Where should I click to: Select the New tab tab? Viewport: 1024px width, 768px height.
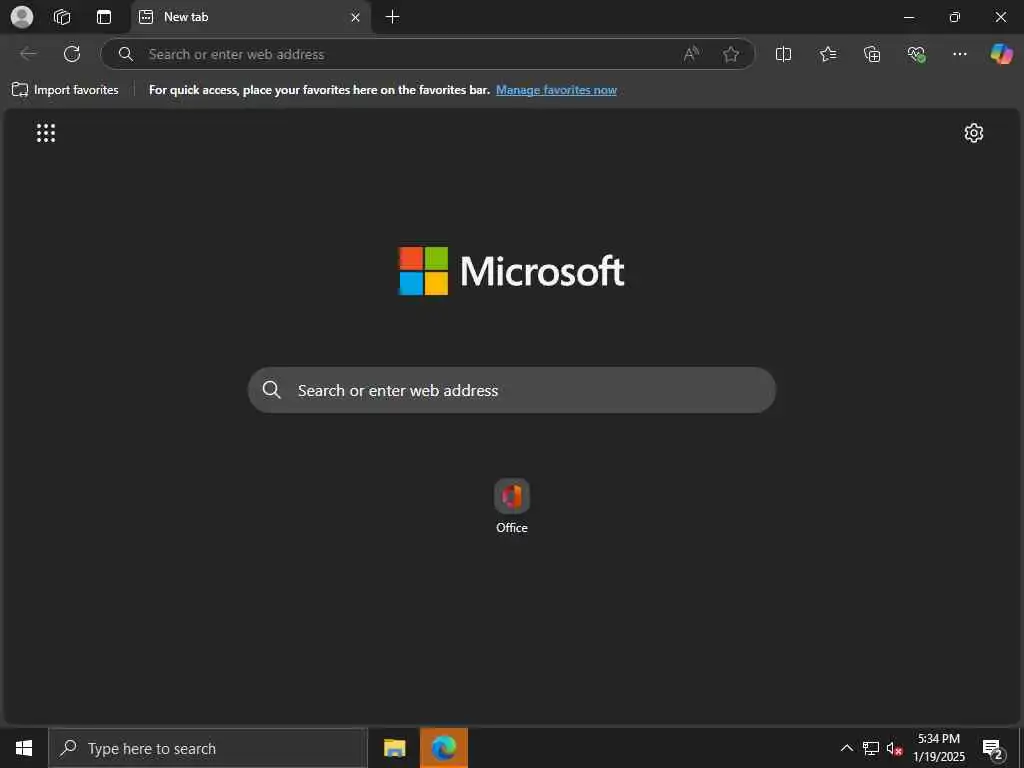click(251, 17)
